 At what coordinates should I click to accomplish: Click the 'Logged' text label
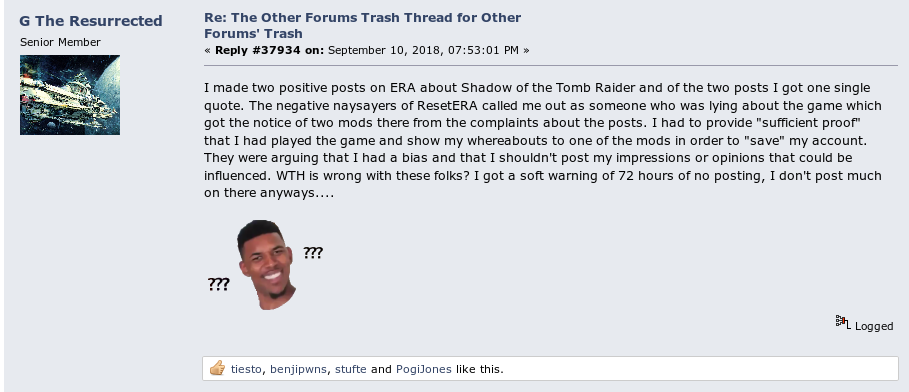tap(874, 326)
